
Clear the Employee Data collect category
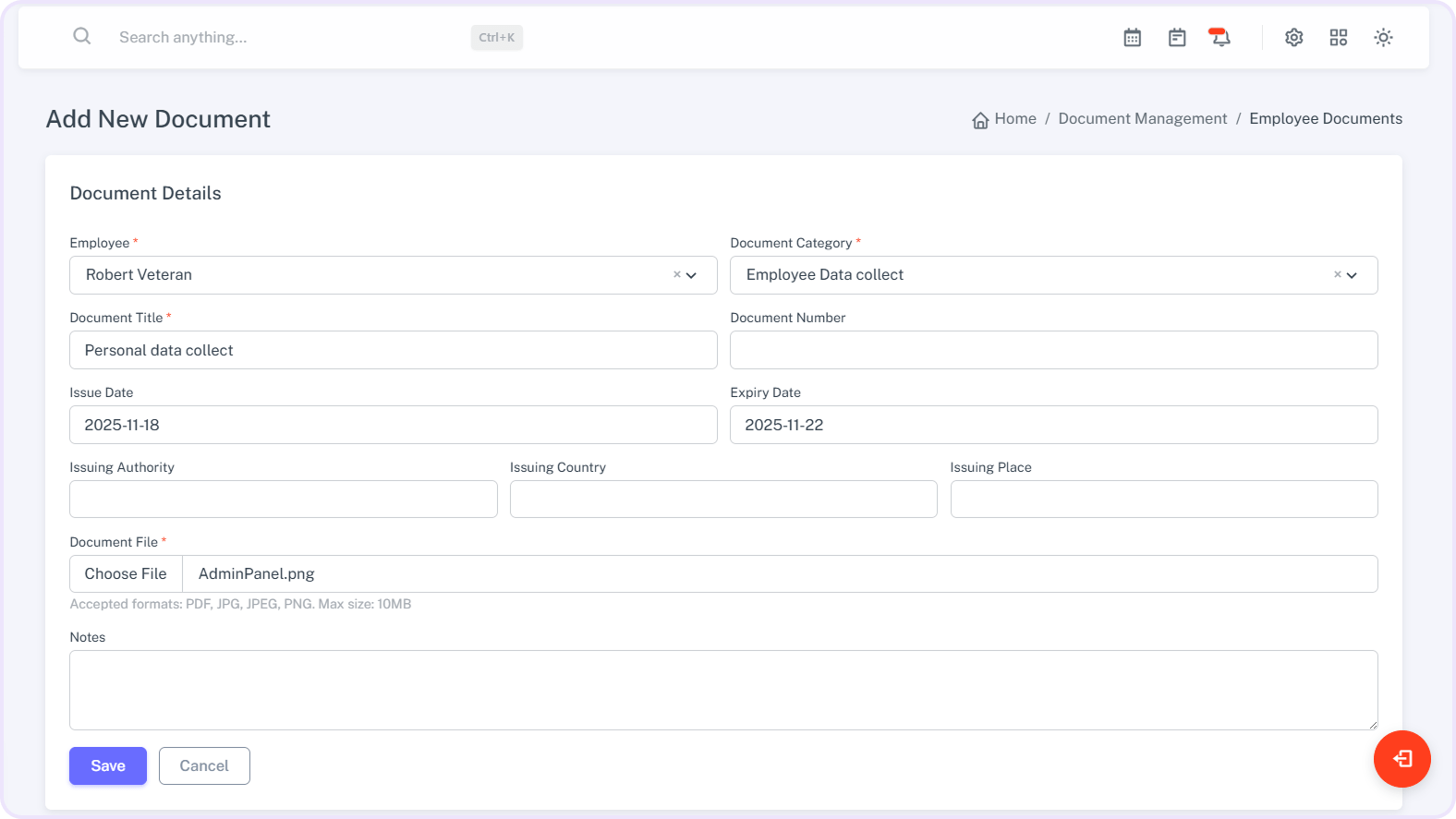pos(1337,275)
